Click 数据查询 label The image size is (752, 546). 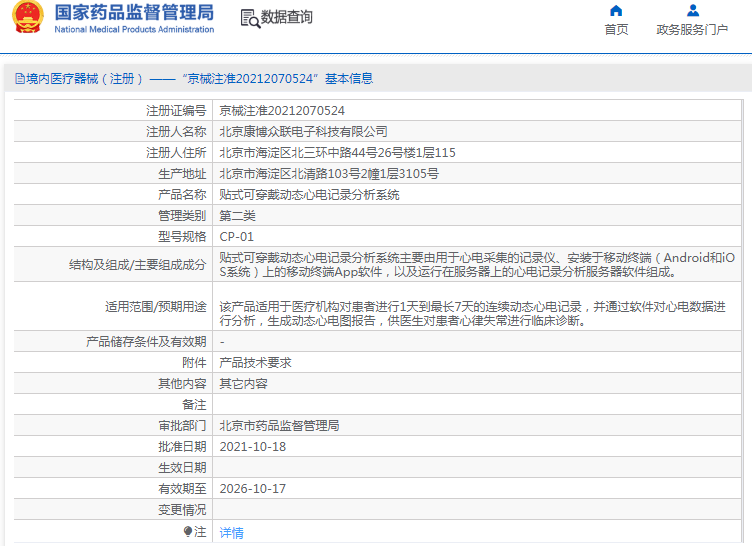(x=286, y=17)
